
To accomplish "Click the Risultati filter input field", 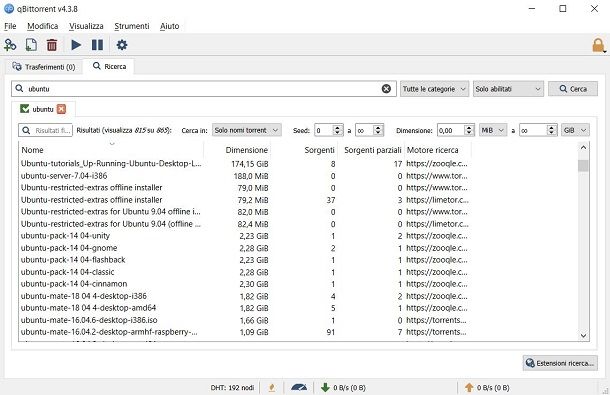I will pos(46,130).
